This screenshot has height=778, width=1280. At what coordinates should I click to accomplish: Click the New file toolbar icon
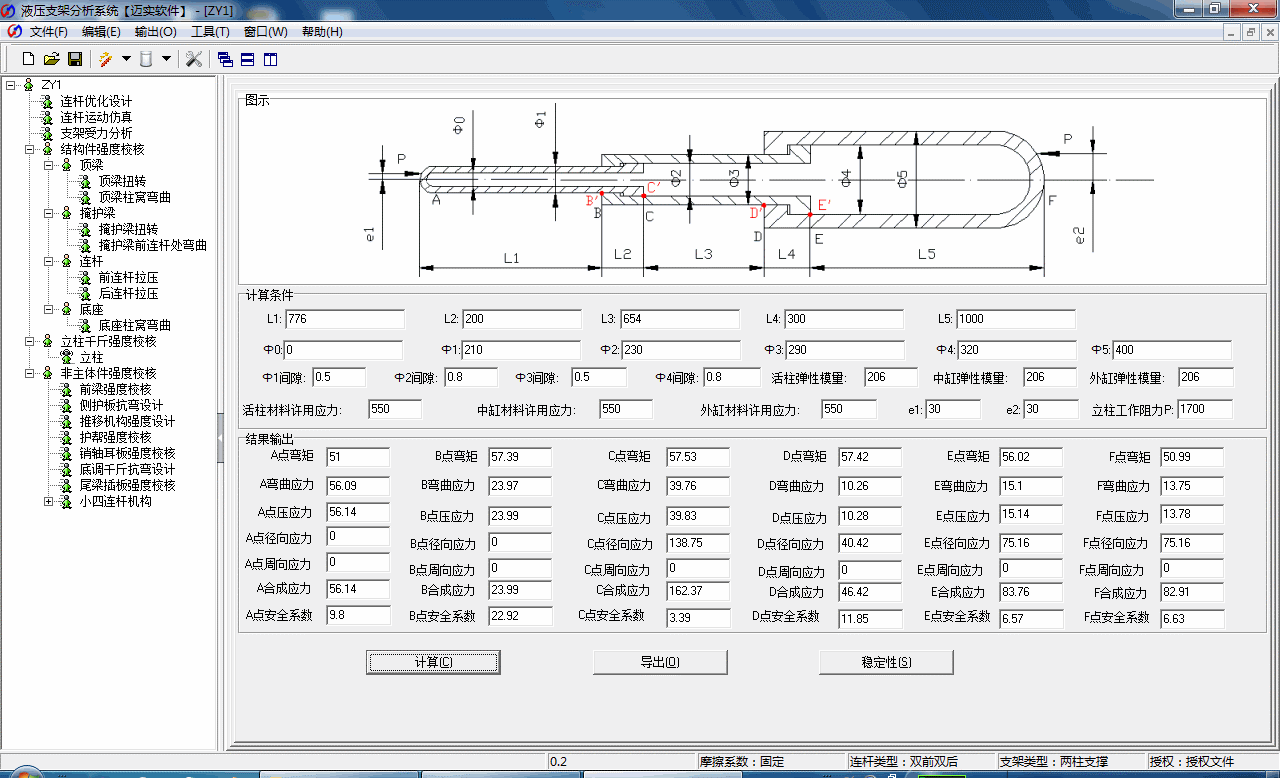28,59
